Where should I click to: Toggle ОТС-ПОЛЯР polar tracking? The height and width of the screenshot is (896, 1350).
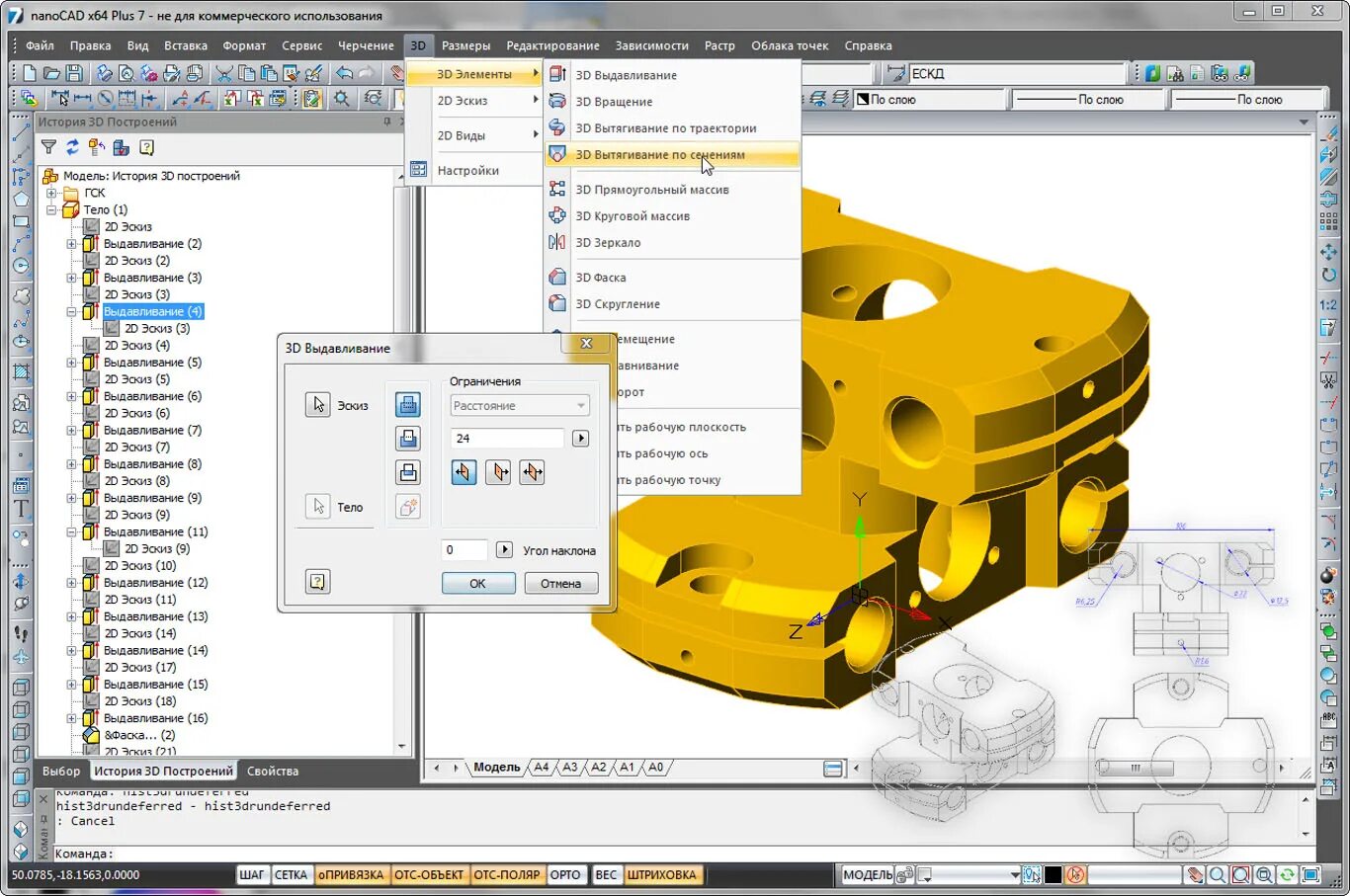pos(507,874)
